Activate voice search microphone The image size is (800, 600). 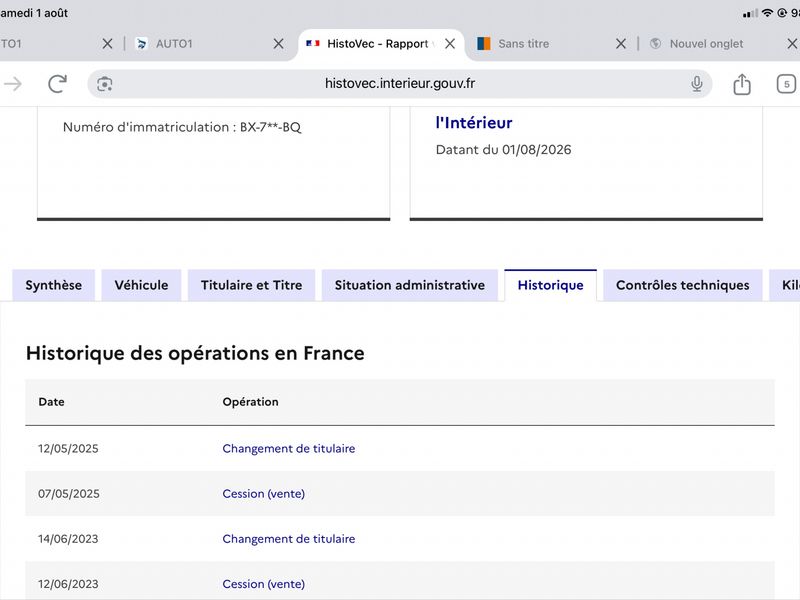(696, 84)
